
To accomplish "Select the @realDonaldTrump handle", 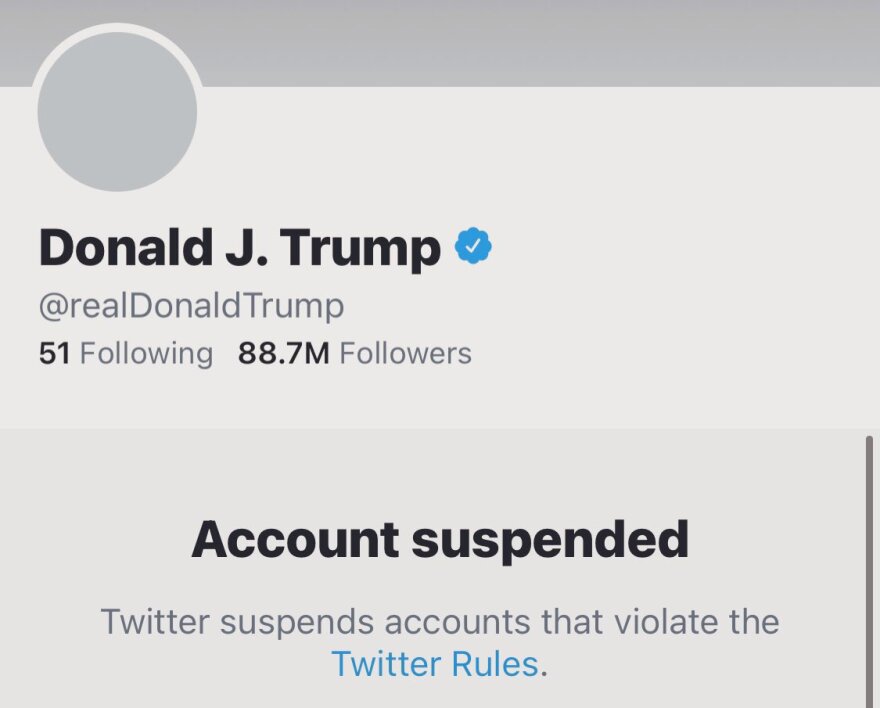I will point(191,306).
